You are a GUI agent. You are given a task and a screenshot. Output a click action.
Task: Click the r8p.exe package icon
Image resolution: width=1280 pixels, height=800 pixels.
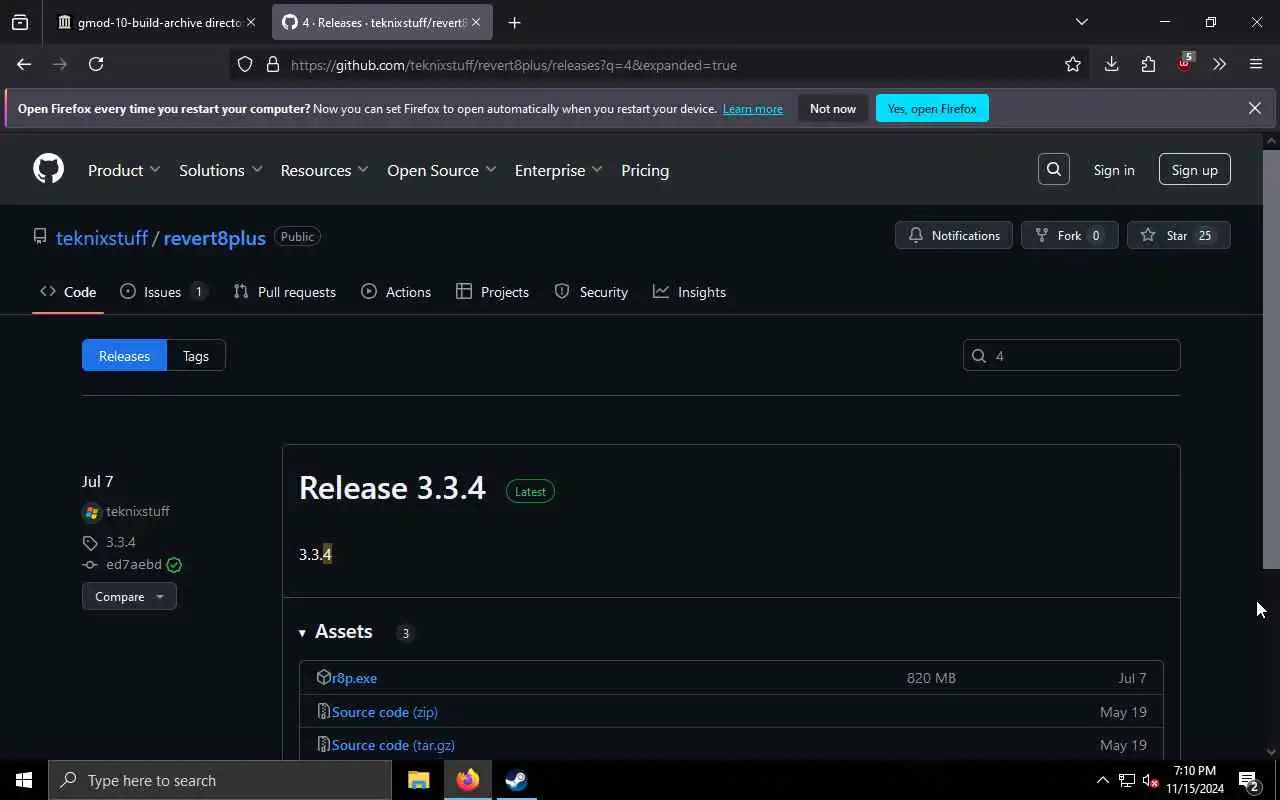(323, 677)
